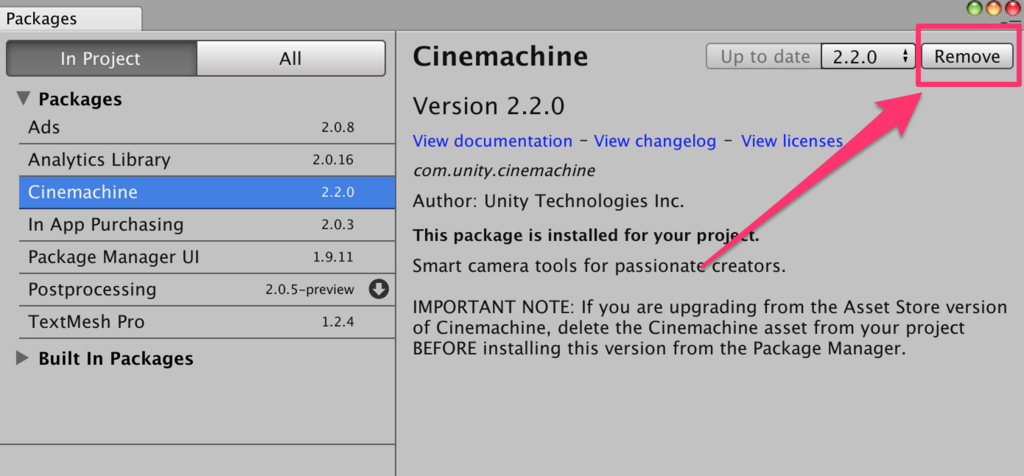The width and height of the screenshot is (1024, 476).
Task: Select the Ads package
Action: tap(207, 127)
